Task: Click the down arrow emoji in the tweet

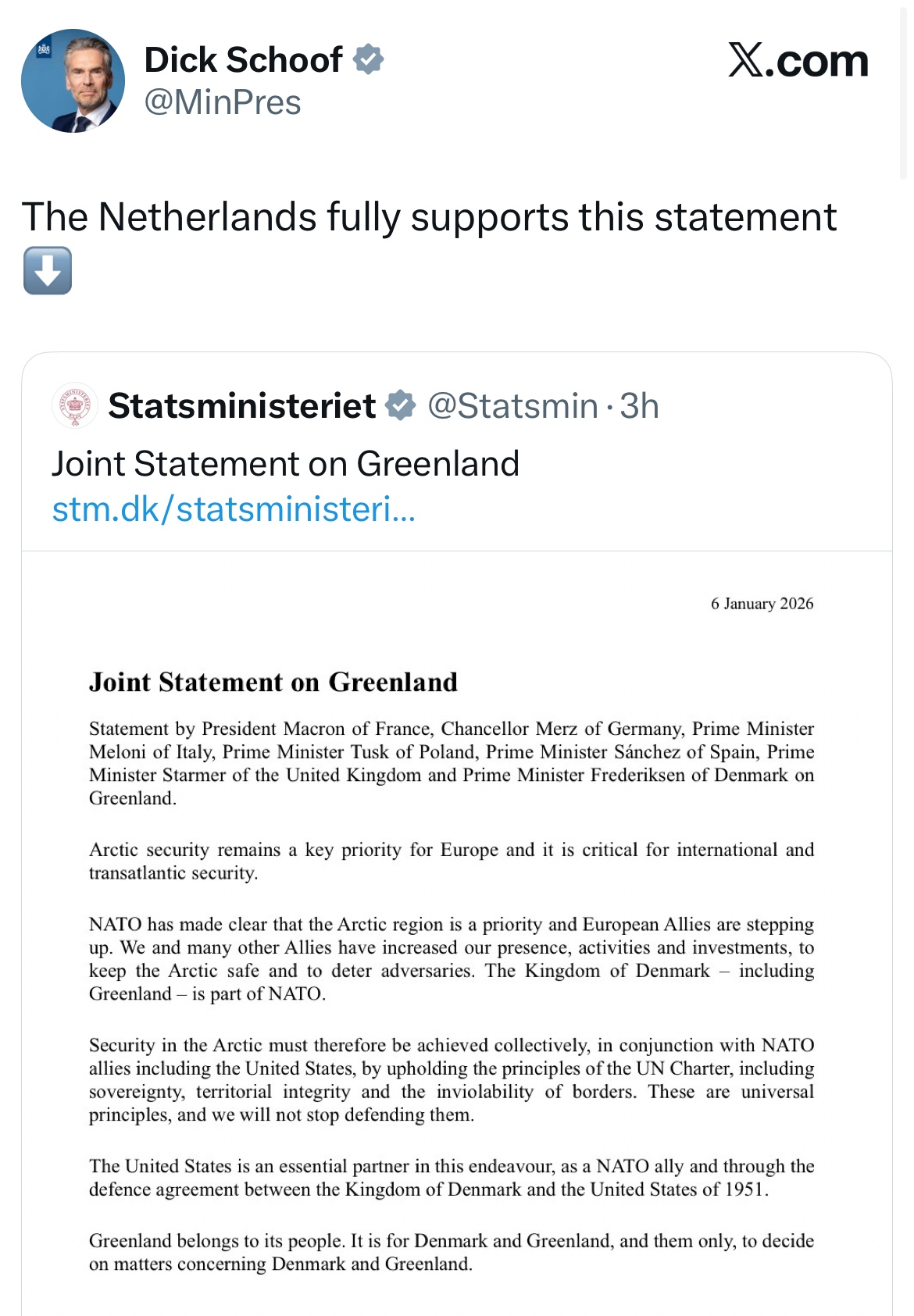Action: click(x=48, y=270)
